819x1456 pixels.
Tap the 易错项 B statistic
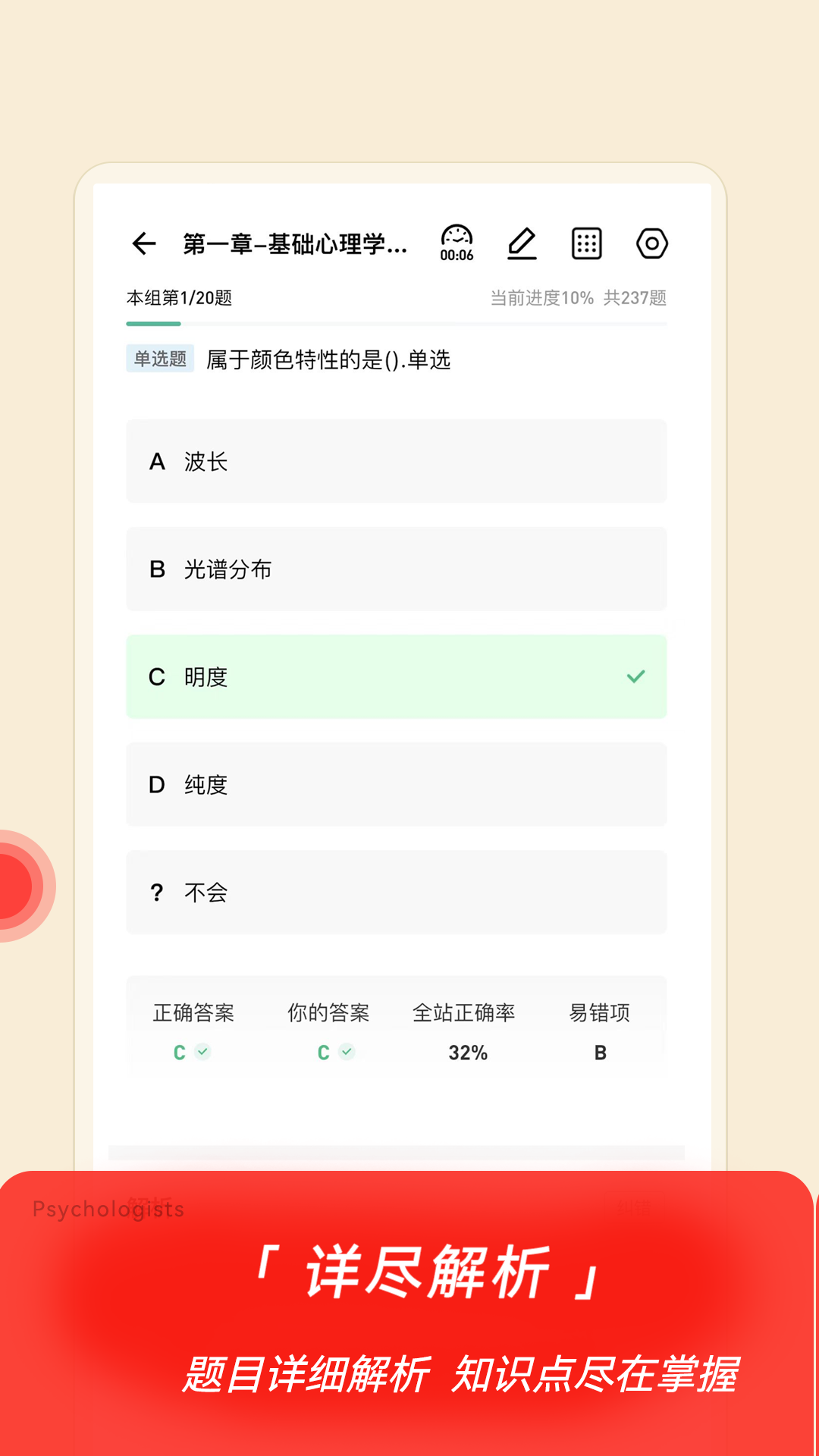pyautogui.click(x=600, y=1031)
